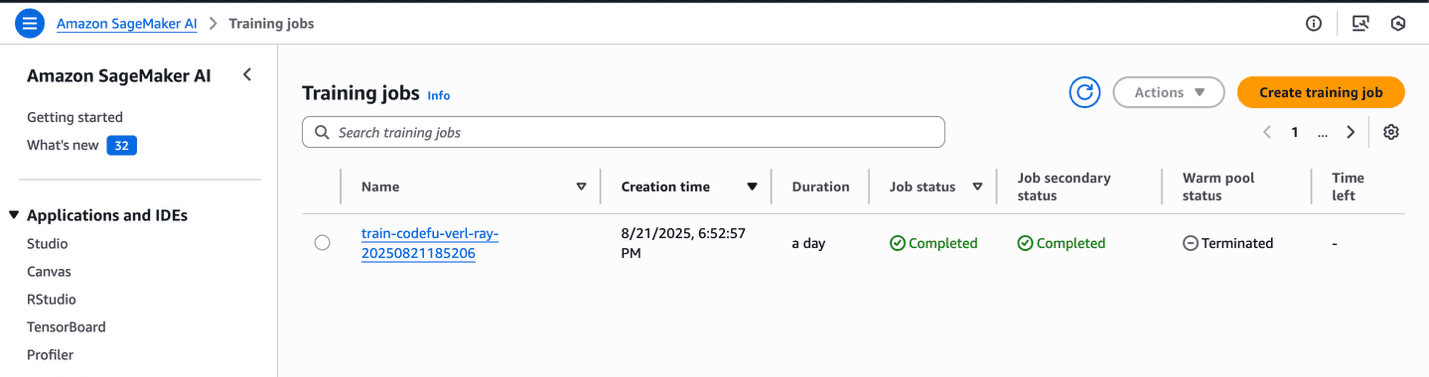Image resolution: width=1429 pixels, height=377 pixels.
Task: Click the refresh training jobs icon
Action: [x=1084, y=92]
